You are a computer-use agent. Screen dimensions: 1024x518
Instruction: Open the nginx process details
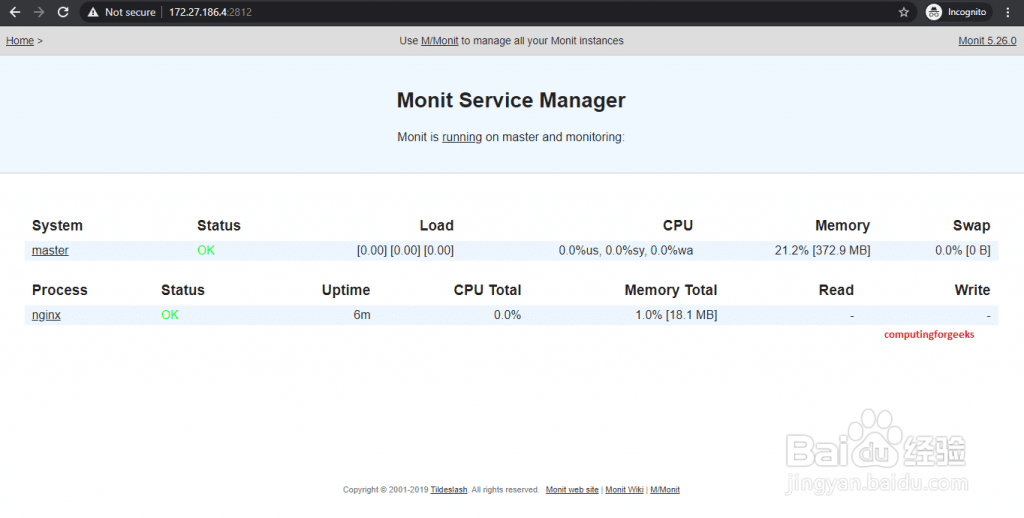click(x=46, y=315)
